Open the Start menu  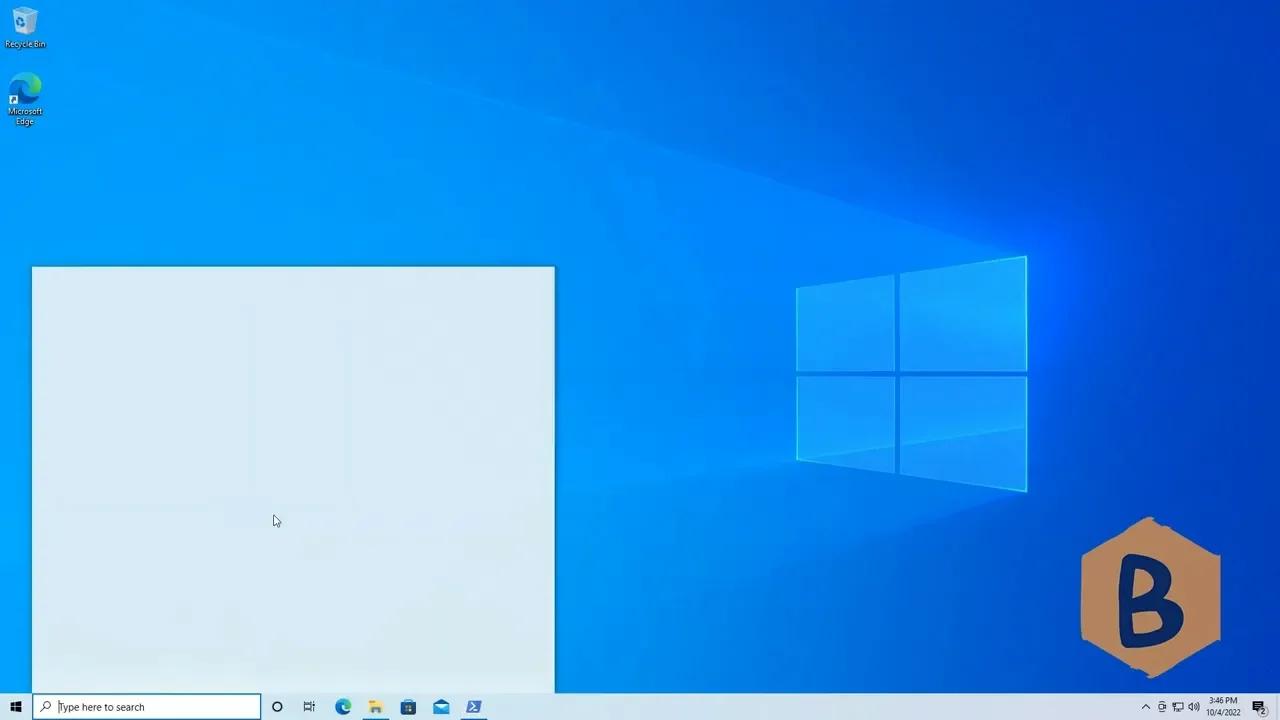click(x=15, y=707)
